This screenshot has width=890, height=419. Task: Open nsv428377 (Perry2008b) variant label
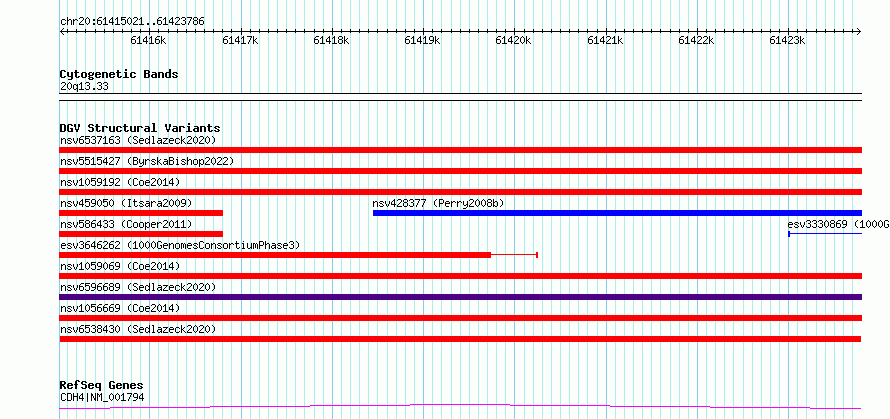(x=439, y=203)
